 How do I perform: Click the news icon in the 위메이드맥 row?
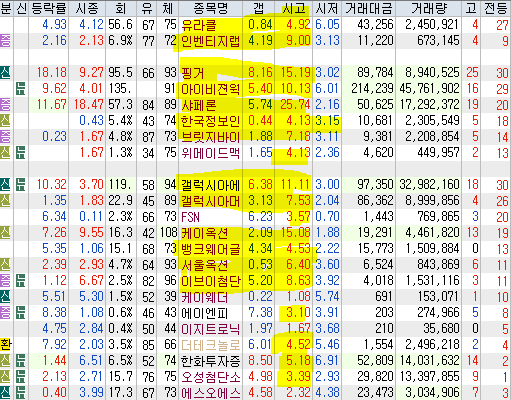(x=21, y=153)
